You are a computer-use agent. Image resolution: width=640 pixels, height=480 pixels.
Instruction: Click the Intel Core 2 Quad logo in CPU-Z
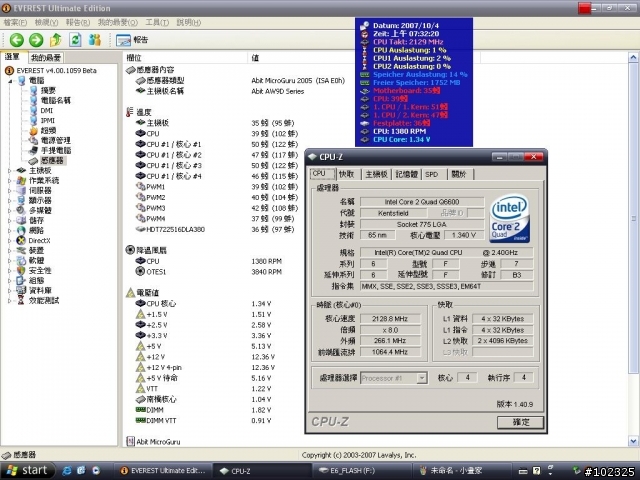click(510, 218)
